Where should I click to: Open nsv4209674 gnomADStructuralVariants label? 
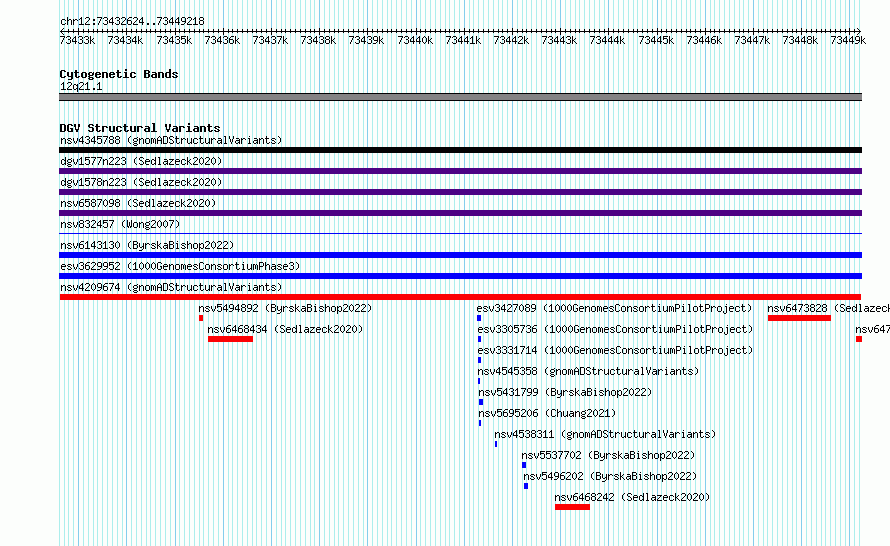(171, 287)
